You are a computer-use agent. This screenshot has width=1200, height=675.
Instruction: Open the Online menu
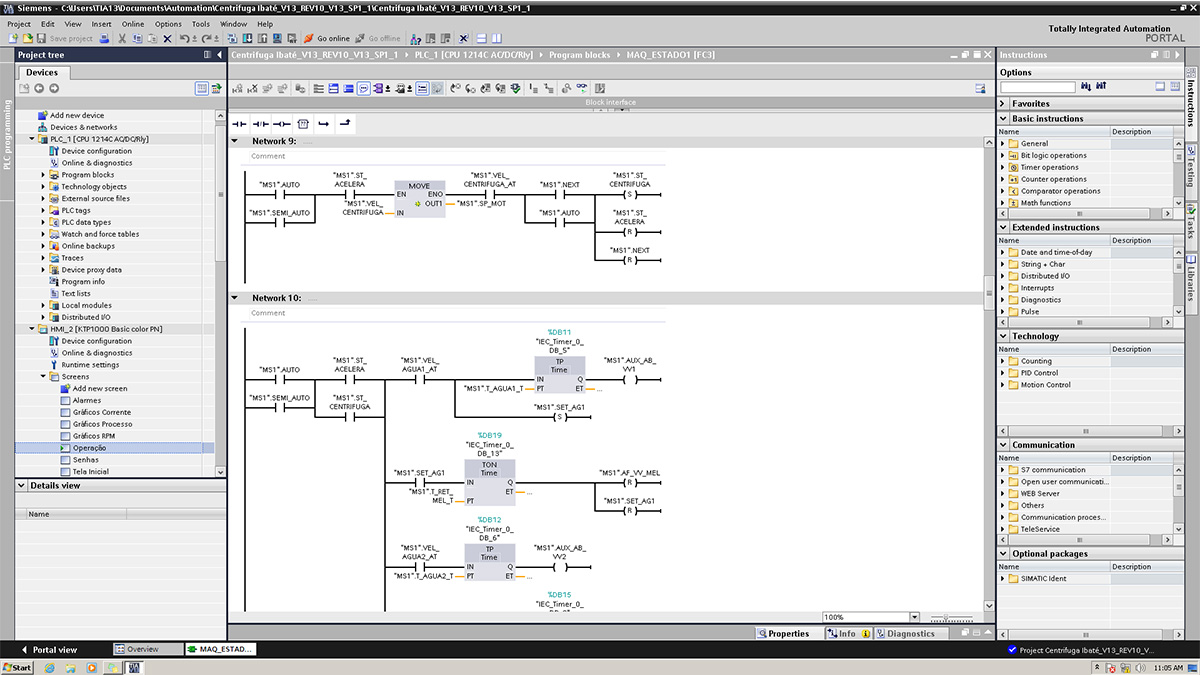(x=132, y=24)
